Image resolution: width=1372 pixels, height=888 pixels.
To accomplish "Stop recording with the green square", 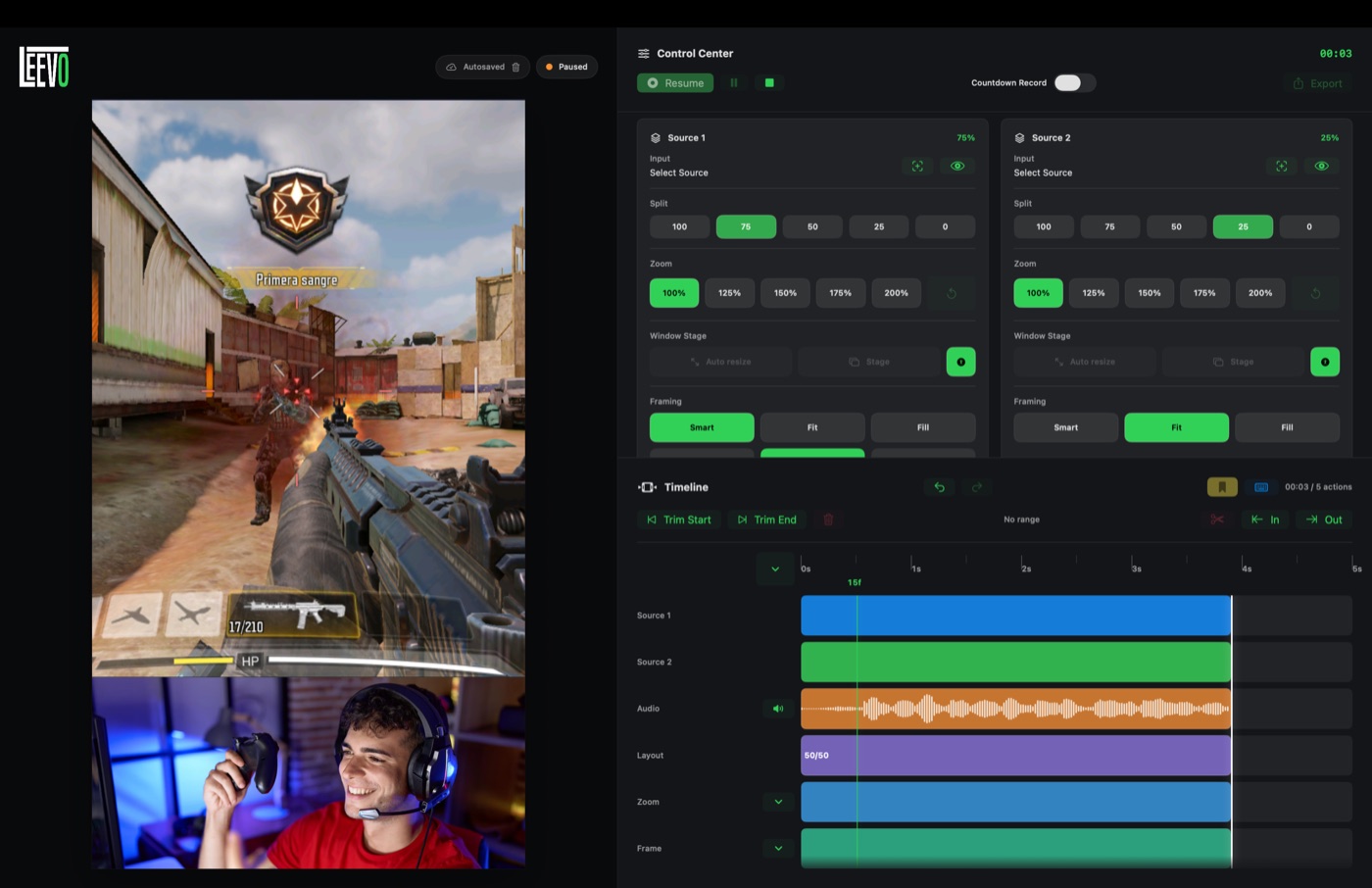I will click(x=769, y=83).
